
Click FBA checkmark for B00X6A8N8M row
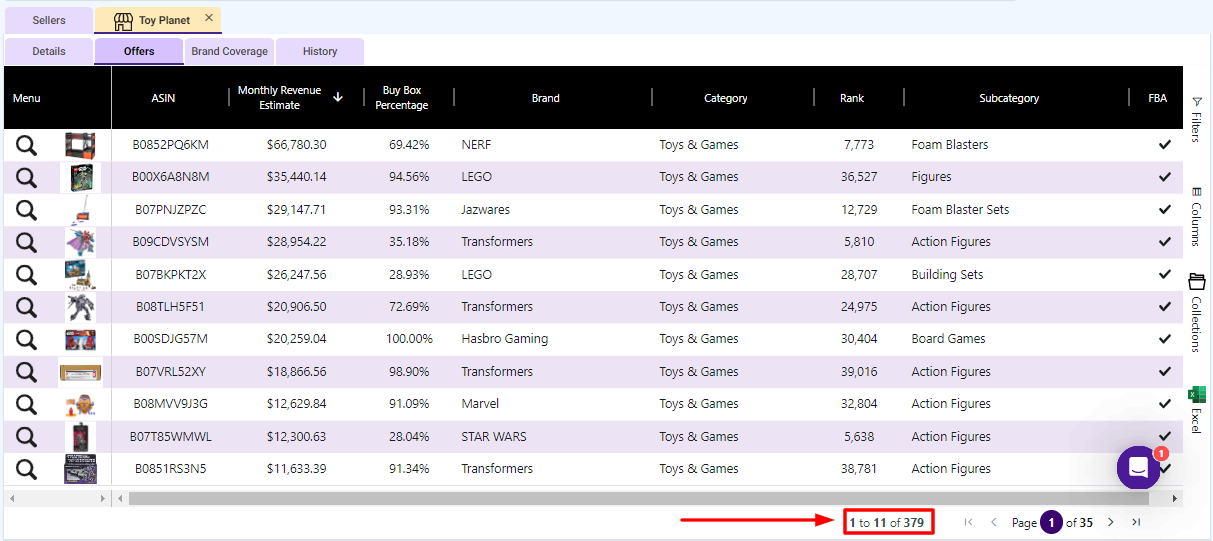click(1165, 177)
